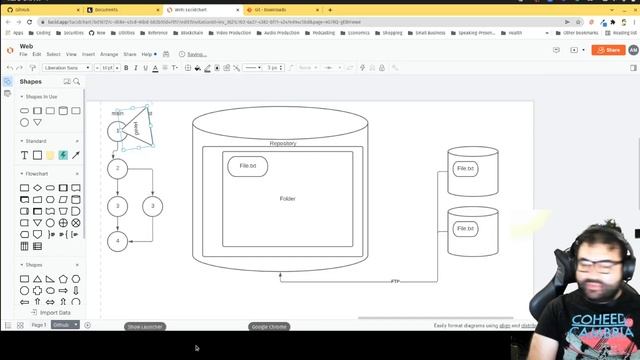Open the Insert menu
This screenshot has width=640, height=360.
pyautogui.click(x=88, y=54)
